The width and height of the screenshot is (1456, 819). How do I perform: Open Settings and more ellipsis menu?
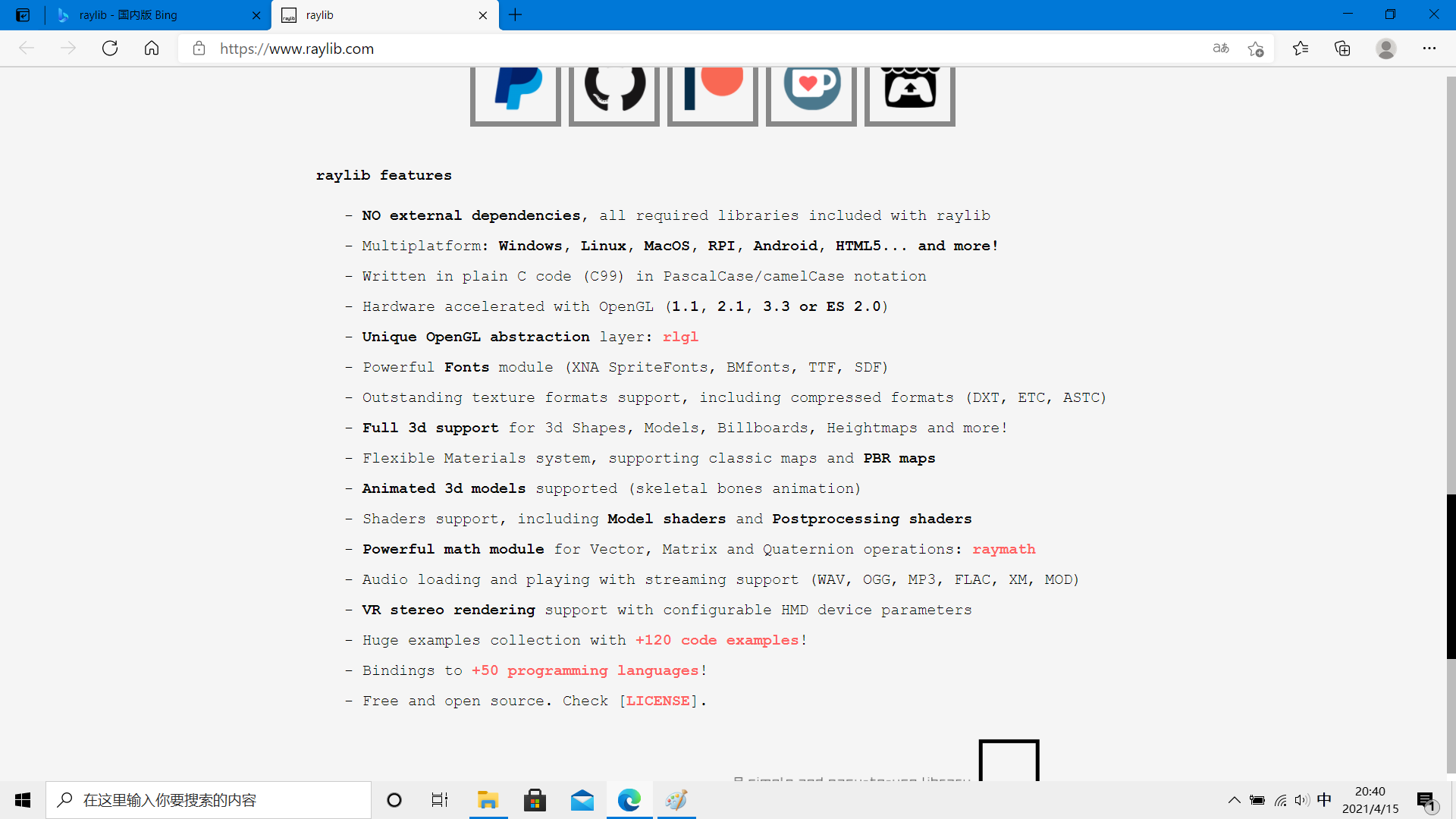1429,49
